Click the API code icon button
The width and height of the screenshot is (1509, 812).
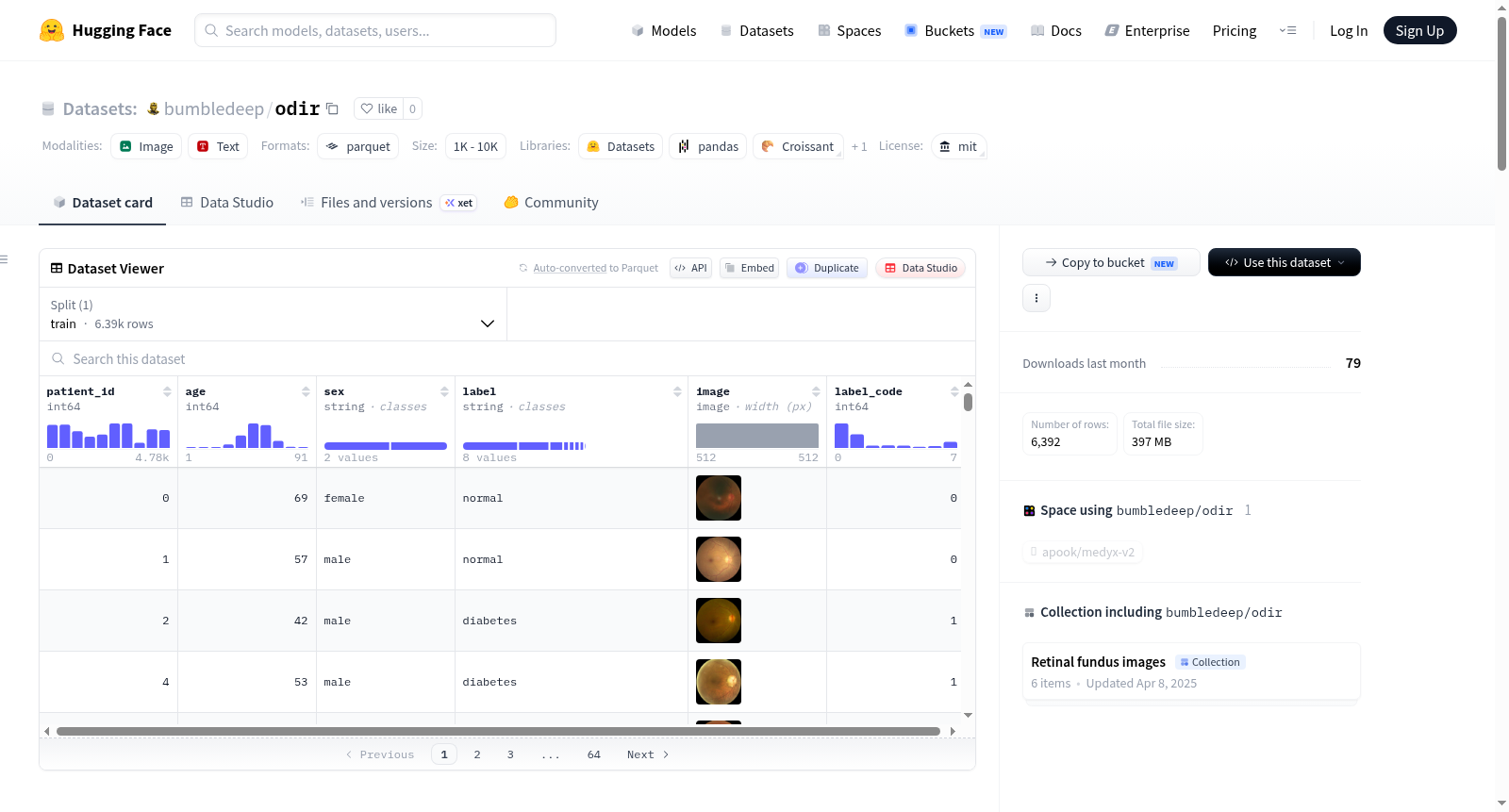coord(690,268)
